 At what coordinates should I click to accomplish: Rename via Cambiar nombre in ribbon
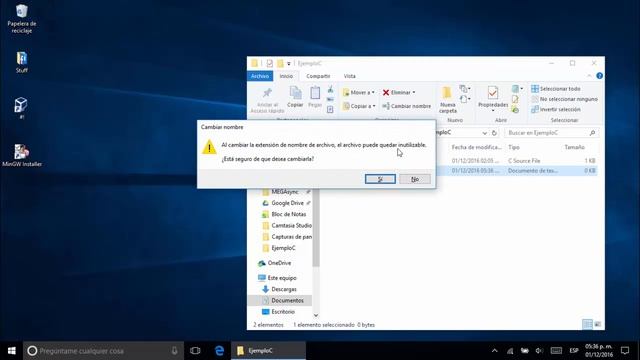point(407,106)
